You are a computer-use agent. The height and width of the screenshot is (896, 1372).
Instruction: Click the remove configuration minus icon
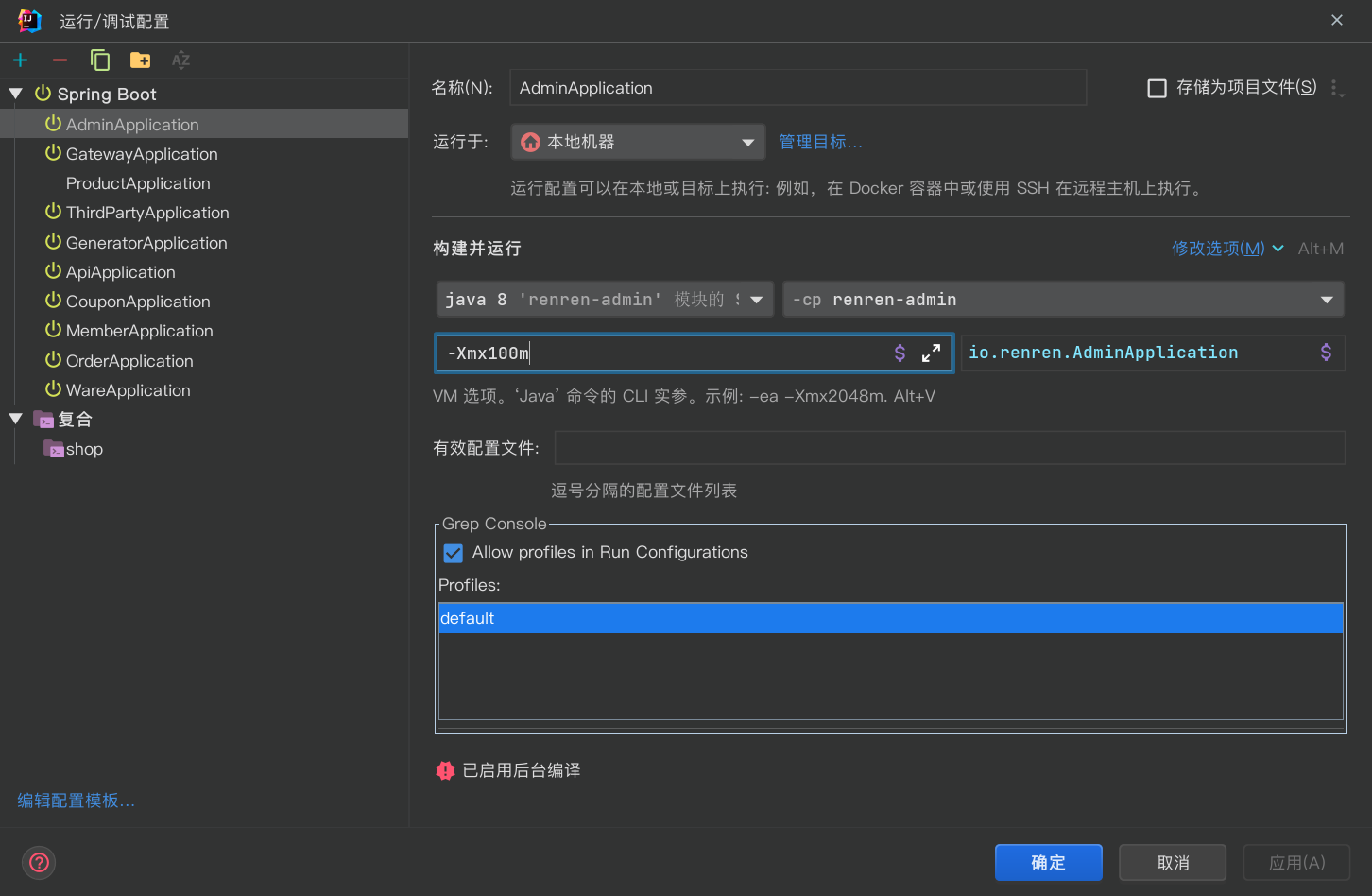60,60
